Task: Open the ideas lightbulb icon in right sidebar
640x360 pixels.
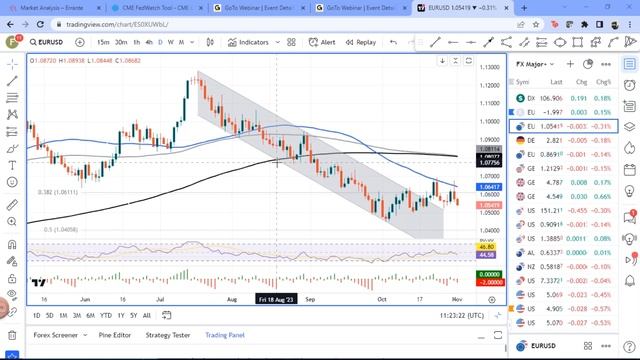Action: [629, 191]
